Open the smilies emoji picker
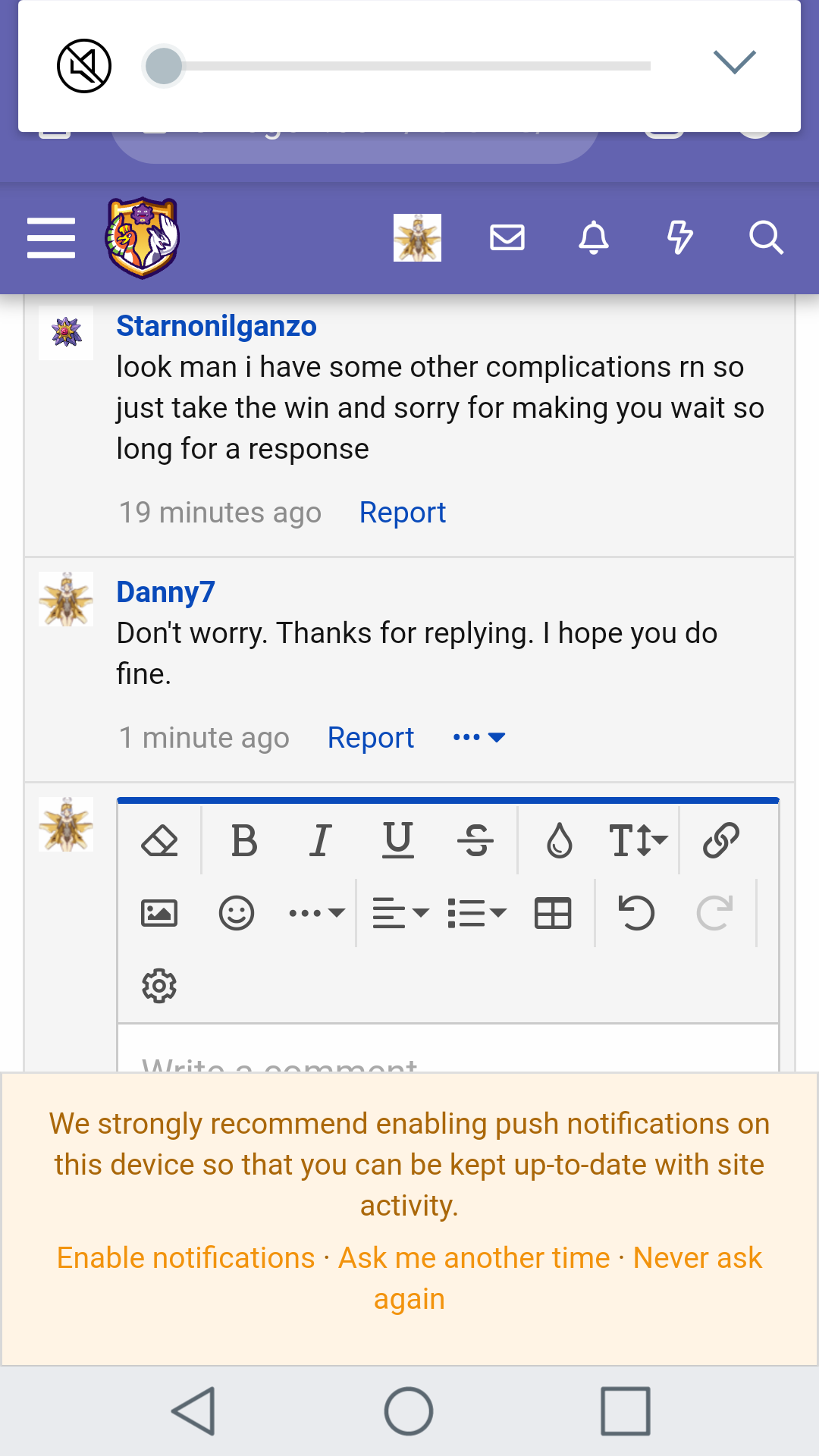Image resolution: width=819 pixels, height=1456 pixels. tap(237, 913)
